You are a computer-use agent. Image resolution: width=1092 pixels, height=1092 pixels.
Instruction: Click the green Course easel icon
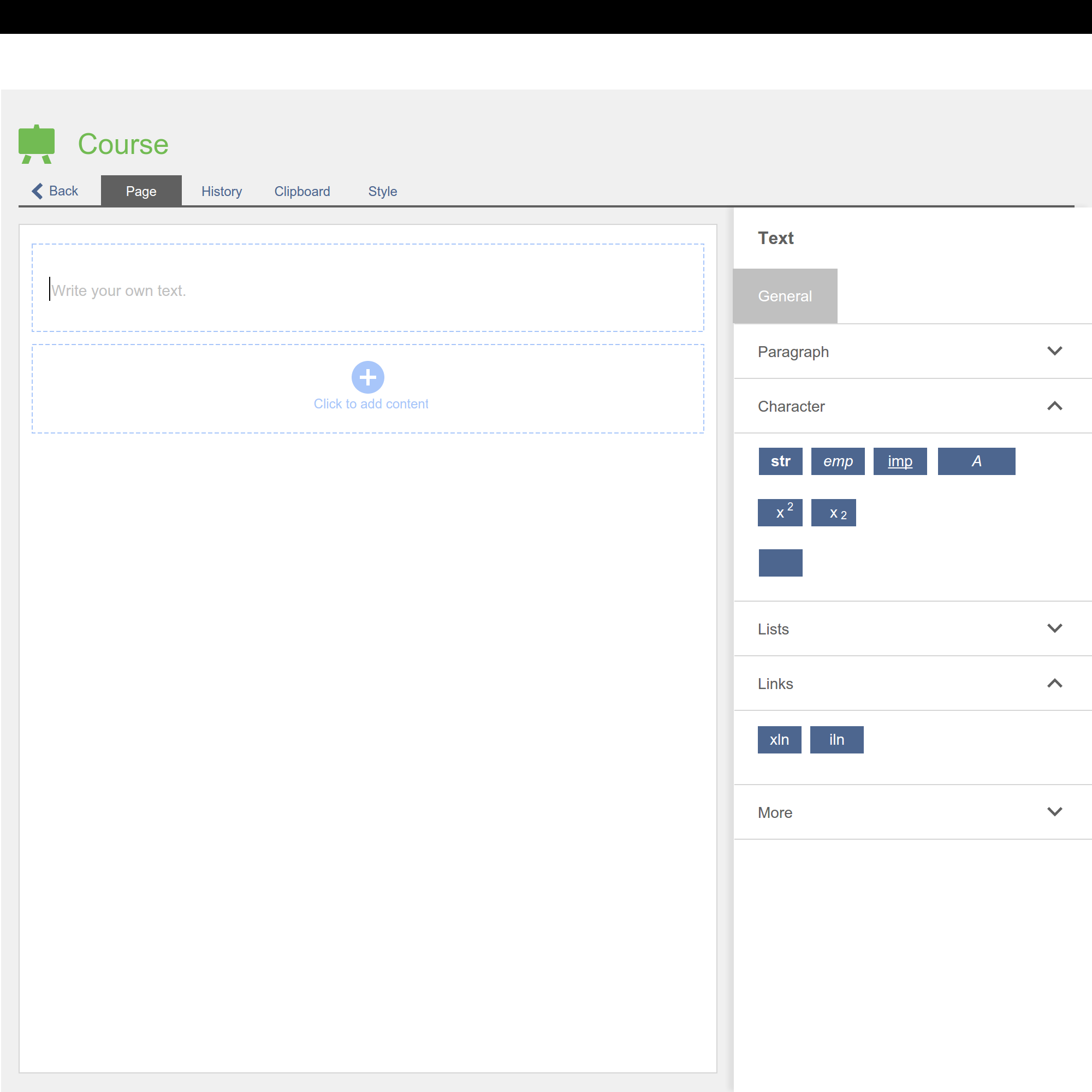click(x=37, y=144)
